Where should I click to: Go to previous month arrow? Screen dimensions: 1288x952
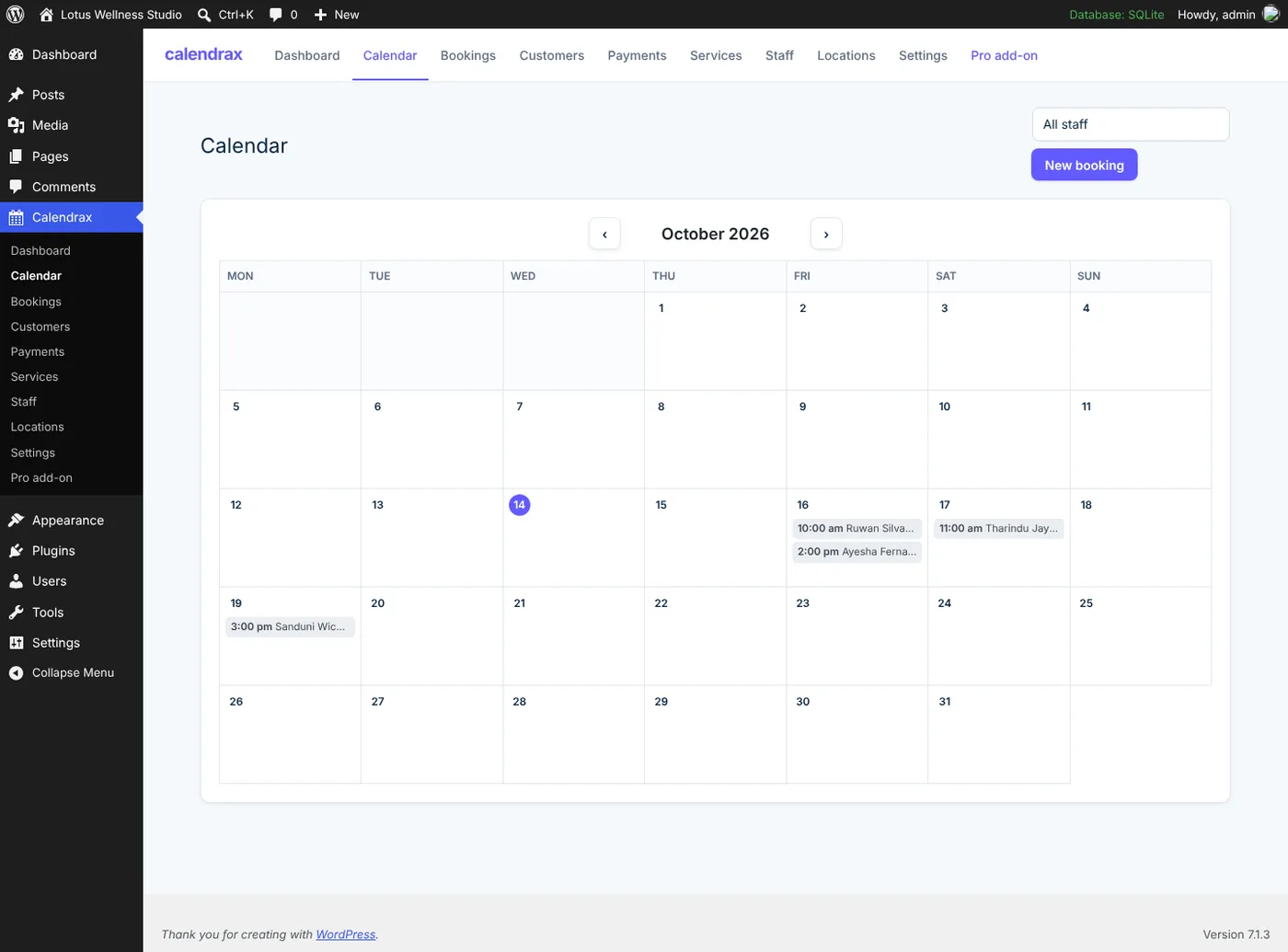click(604, 234)
